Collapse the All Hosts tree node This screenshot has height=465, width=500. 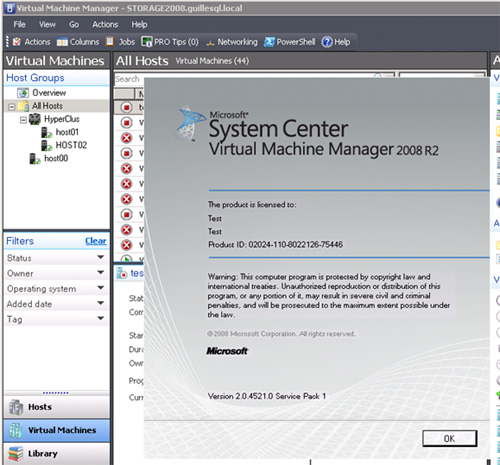pos(12,107)
